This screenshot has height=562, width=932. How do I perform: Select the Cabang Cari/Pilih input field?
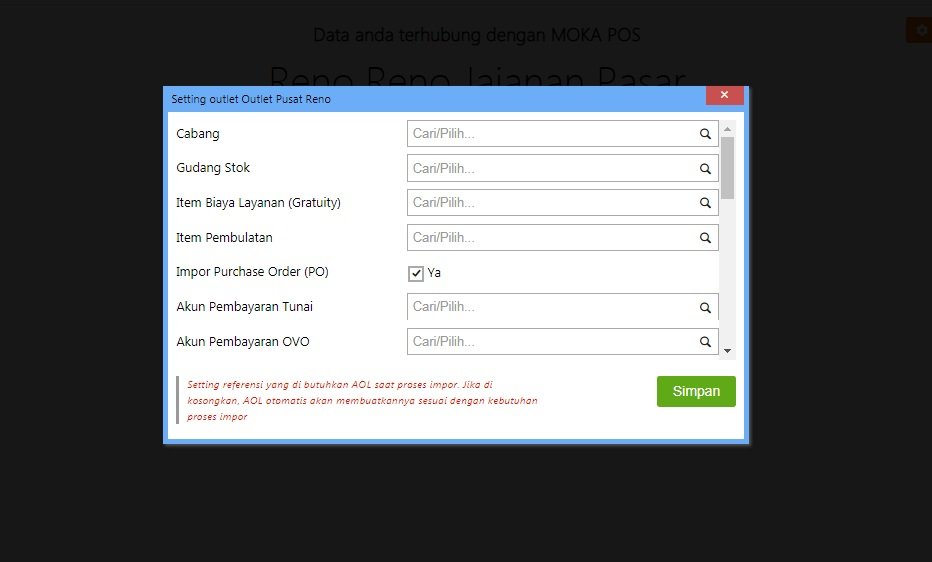[x=550, y=134]
